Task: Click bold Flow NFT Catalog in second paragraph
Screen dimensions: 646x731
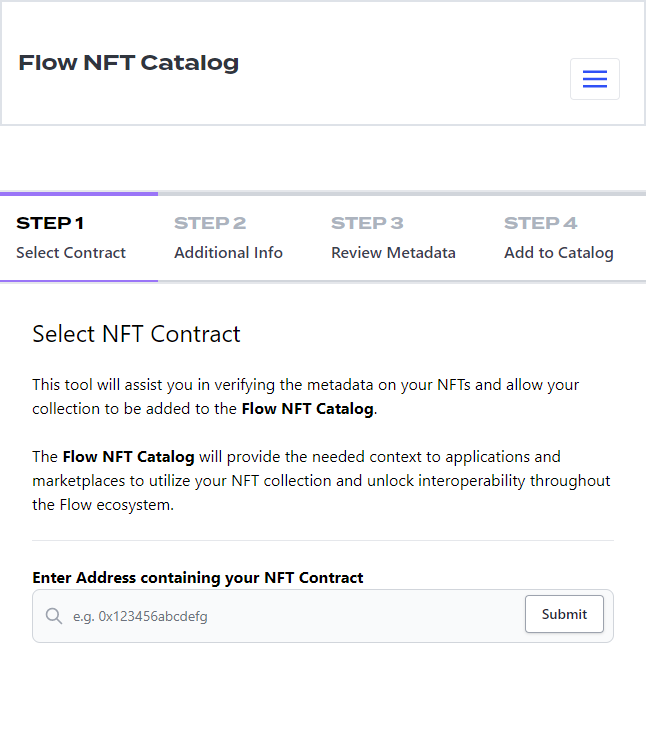Action: [128, 457]
